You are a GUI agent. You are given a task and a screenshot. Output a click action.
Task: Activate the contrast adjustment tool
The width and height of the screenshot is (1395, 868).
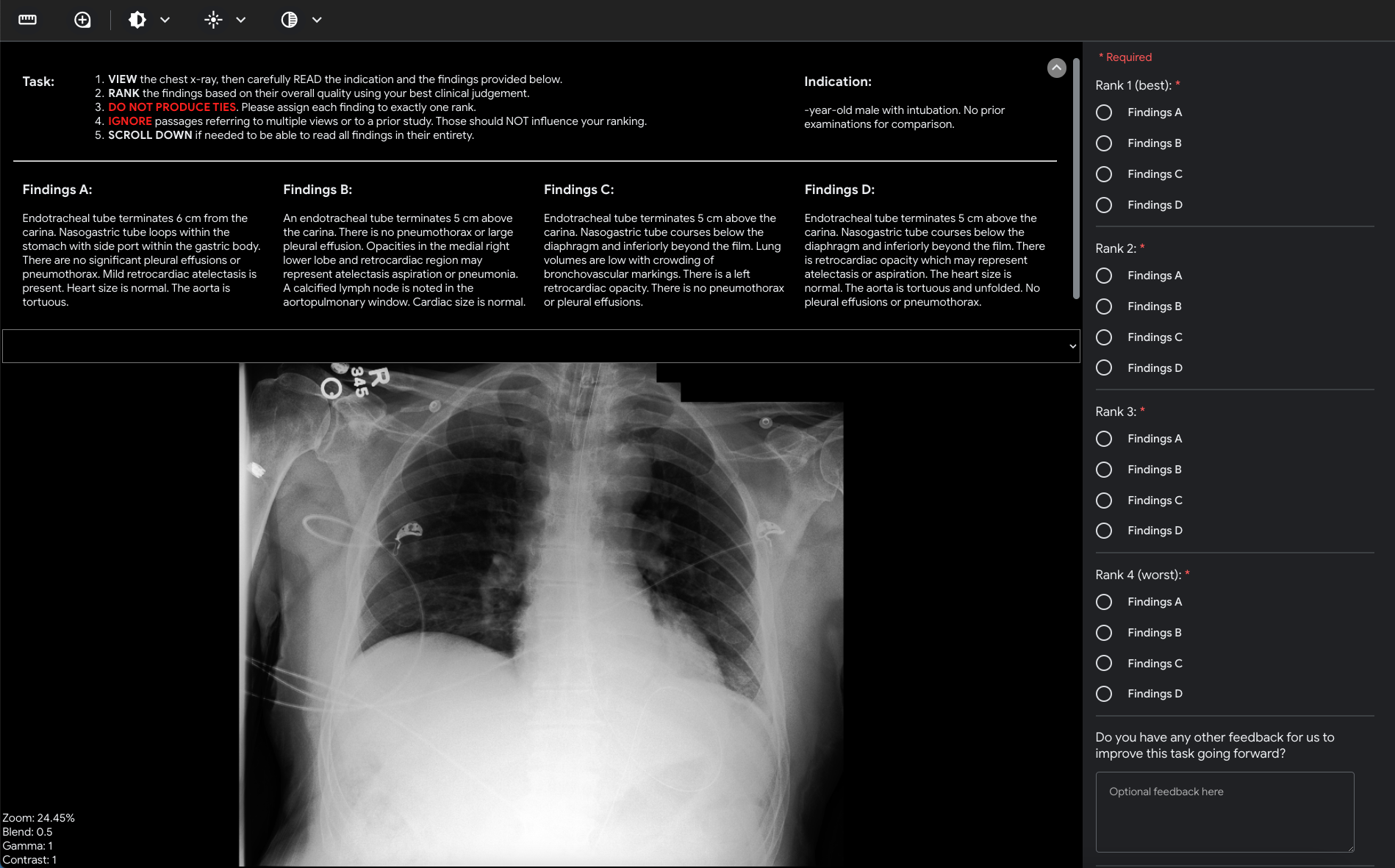tap(288, 20)
